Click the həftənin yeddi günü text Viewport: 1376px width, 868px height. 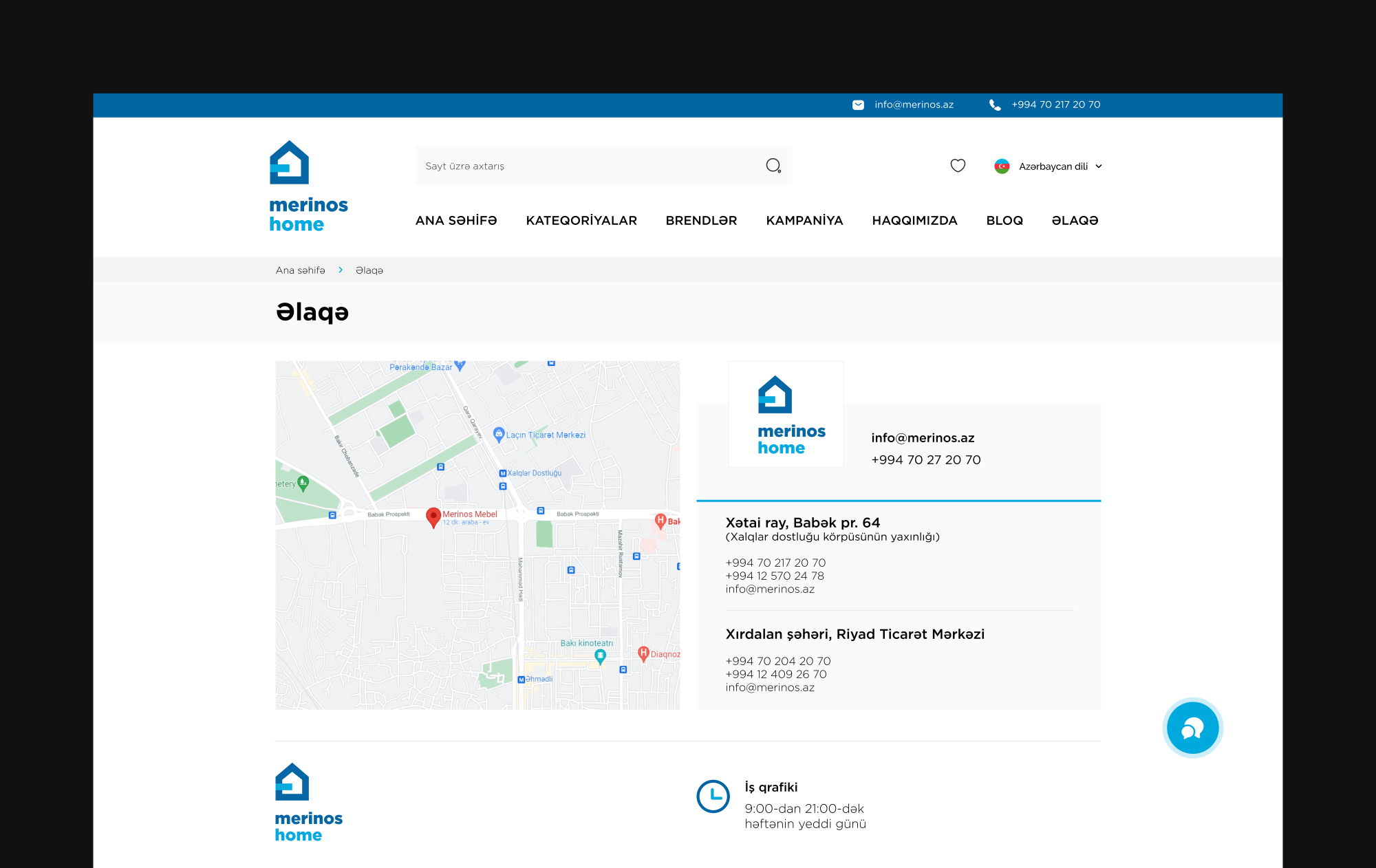coord(806,824)
